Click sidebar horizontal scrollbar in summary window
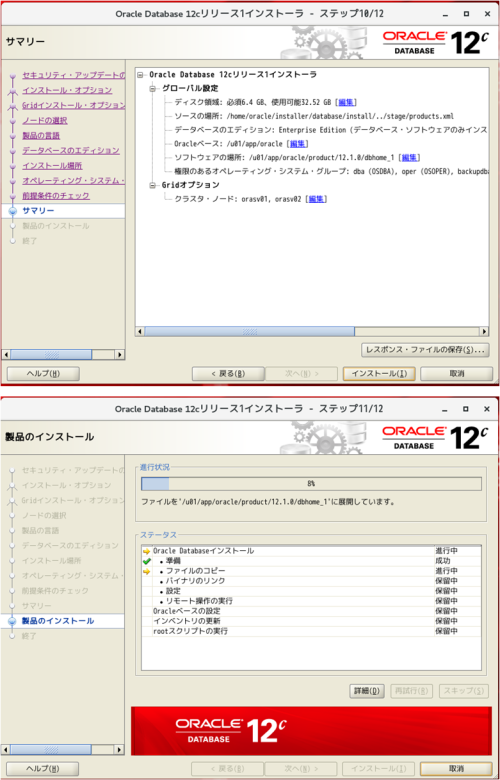The height and width of the screenshot is (780, 500). pos(51,355)
